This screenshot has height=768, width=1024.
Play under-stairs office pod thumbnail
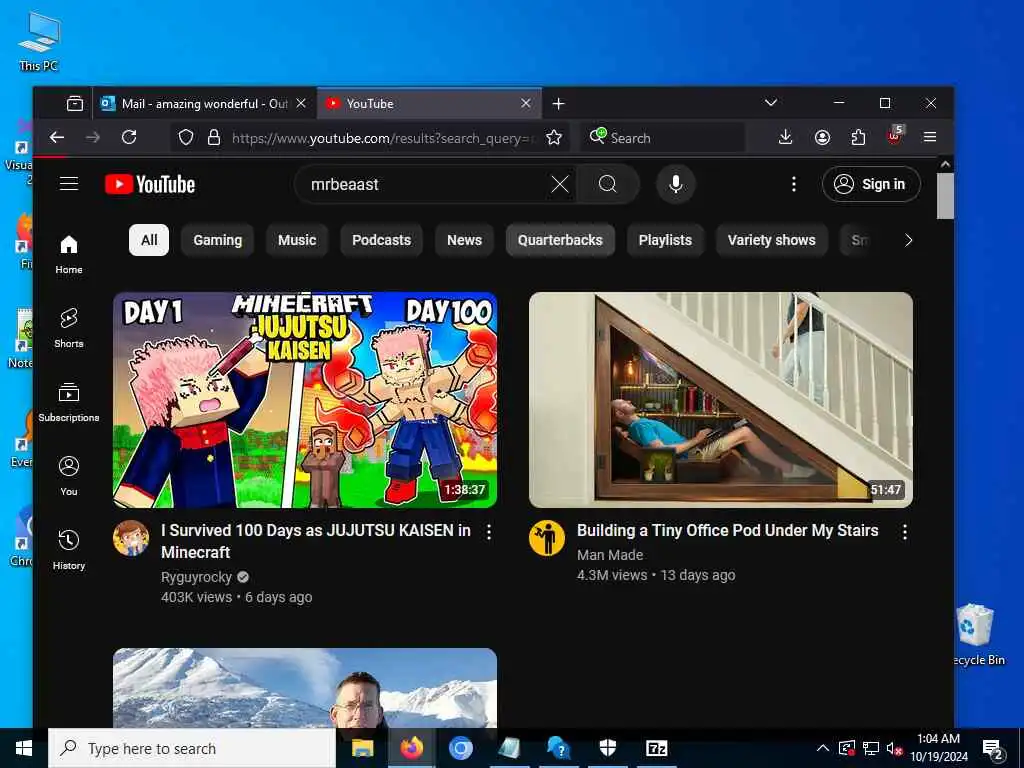pos(721,400)
